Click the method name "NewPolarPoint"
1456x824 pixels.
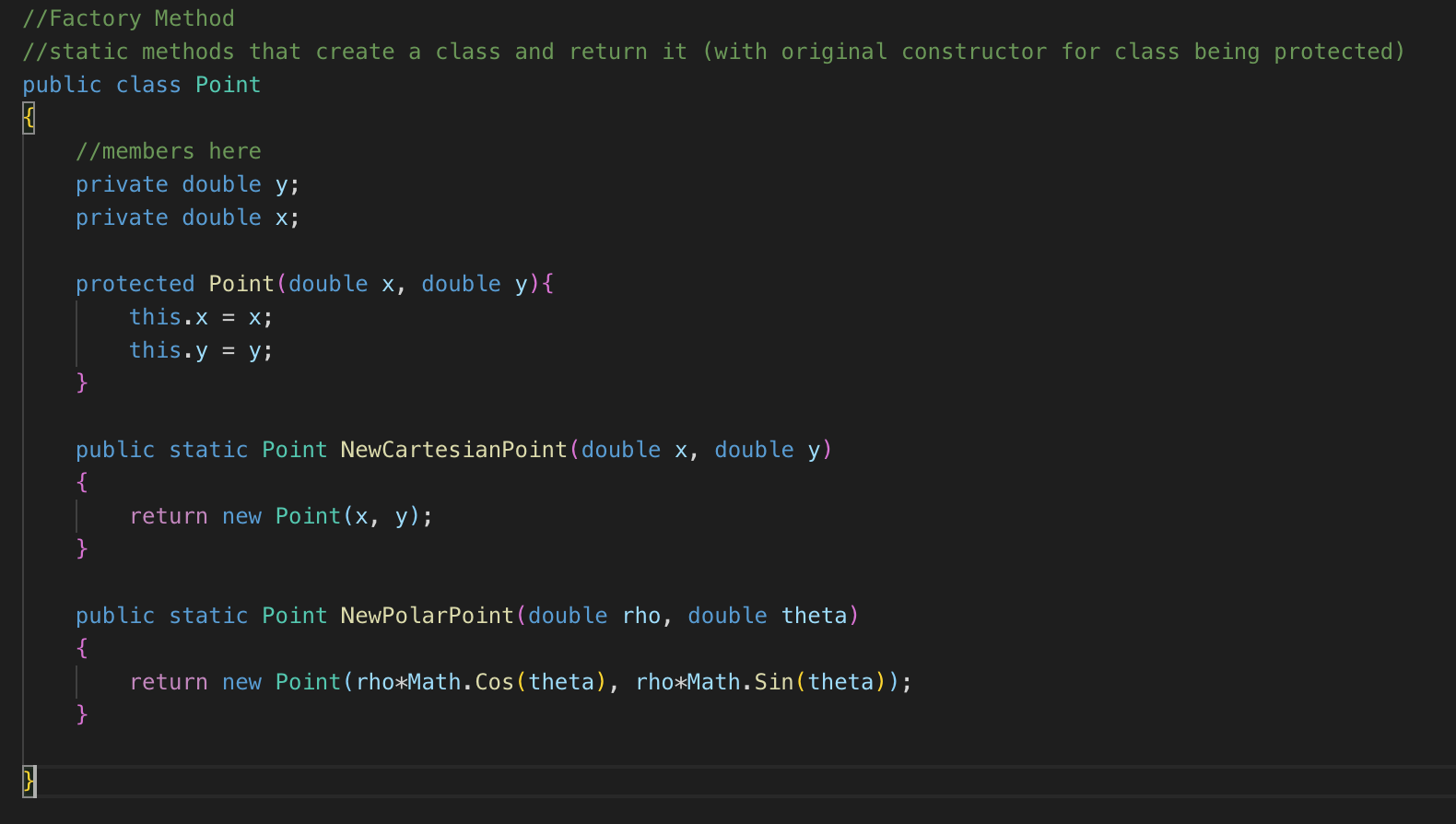click(428, 616)
